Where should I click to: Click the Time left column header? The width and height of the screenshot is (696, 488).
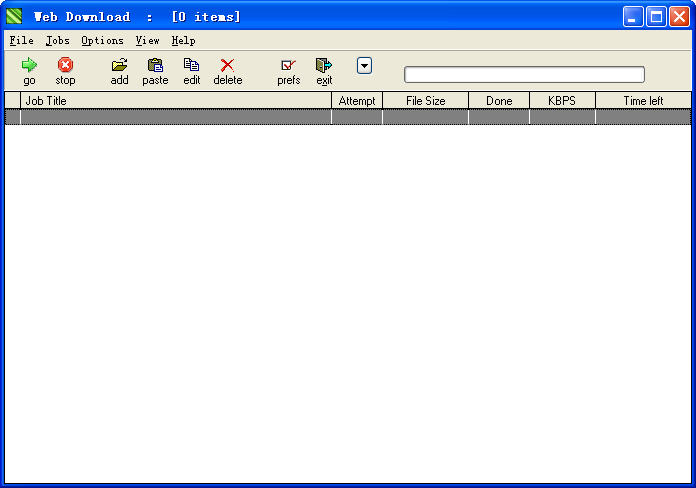tap(643, 101)
